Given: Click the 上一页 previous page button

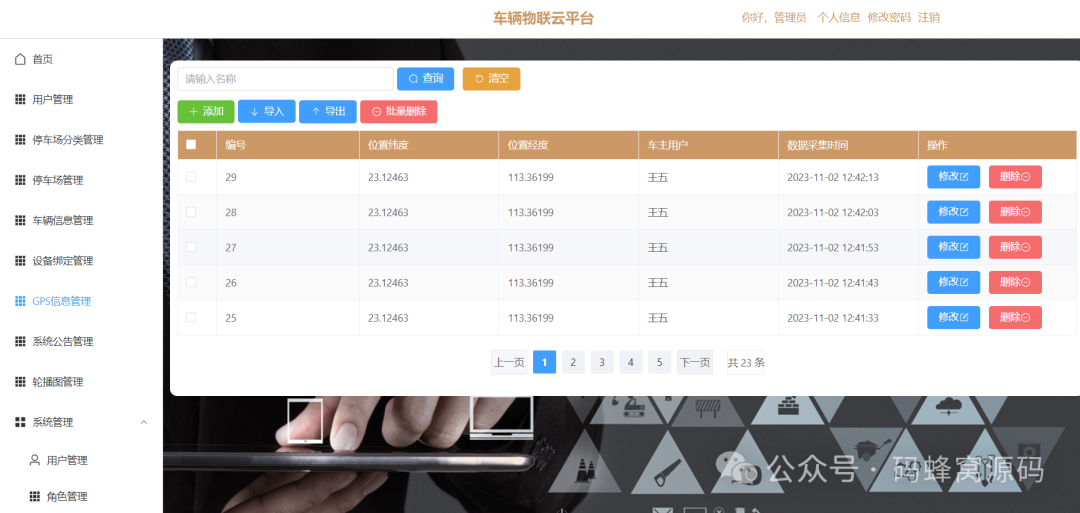Looking at the screenshot, I should coord(509,362).
